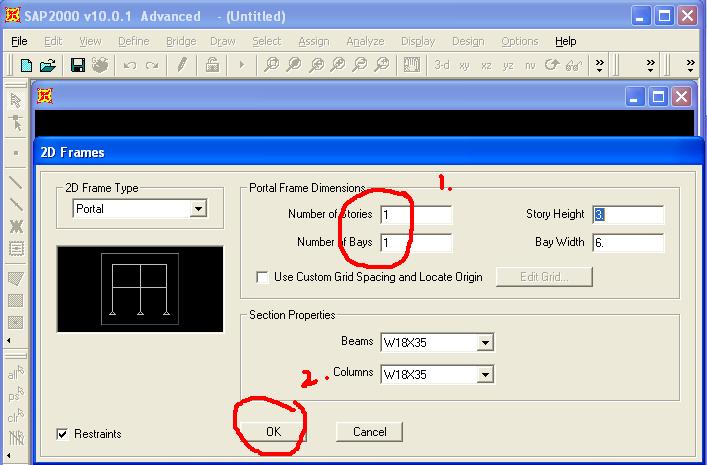Click the Rotate 3D View icon
Screen dimensions: 707x465
click(x=551, y=65)
